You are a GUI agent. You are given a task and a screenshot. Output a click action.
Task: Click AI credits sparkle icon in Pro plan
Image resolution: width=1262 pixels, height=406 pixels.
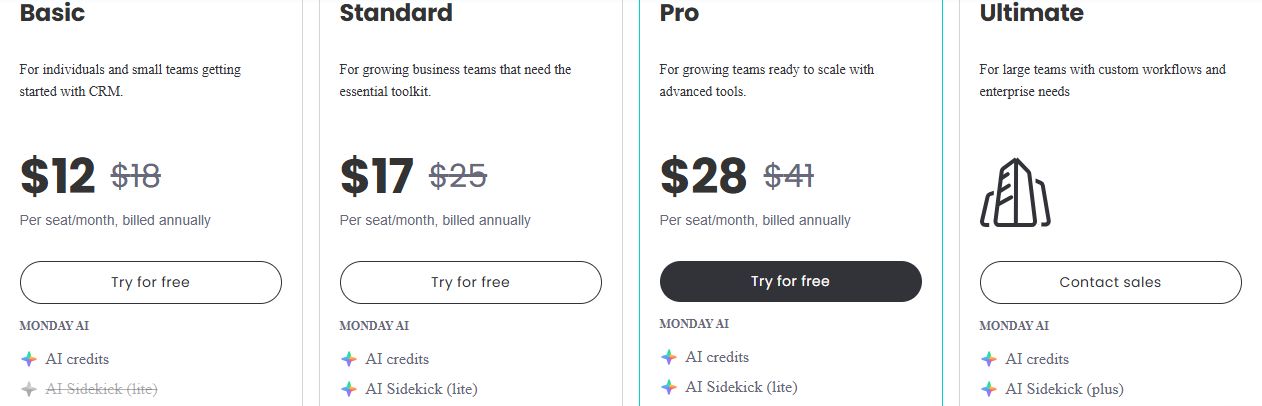pyautogui.click(x=669, y=357)
